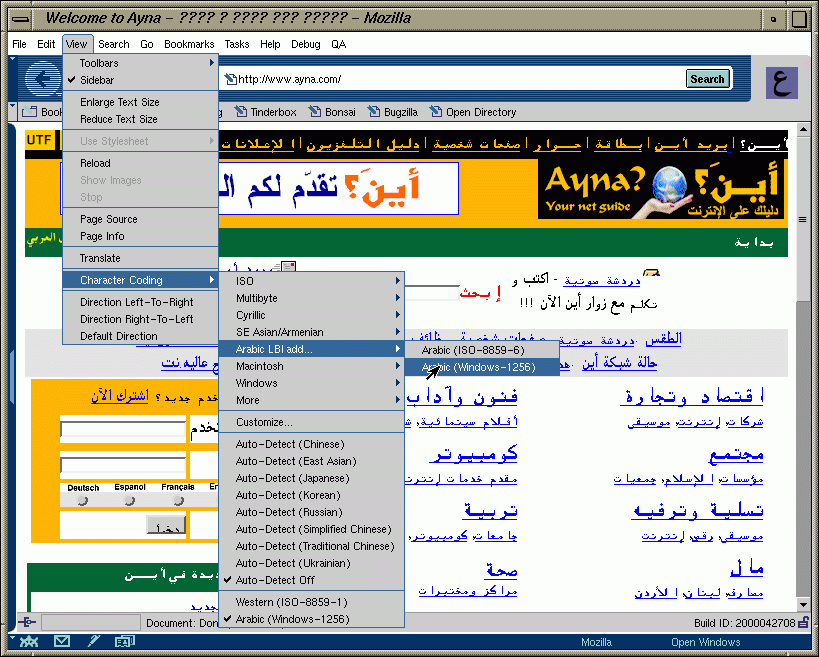The height and width of the screenshot is (657, 819).
Task: Click the Bookmarks folder icon in personal toolbar
Action: (x=29, y=112)
